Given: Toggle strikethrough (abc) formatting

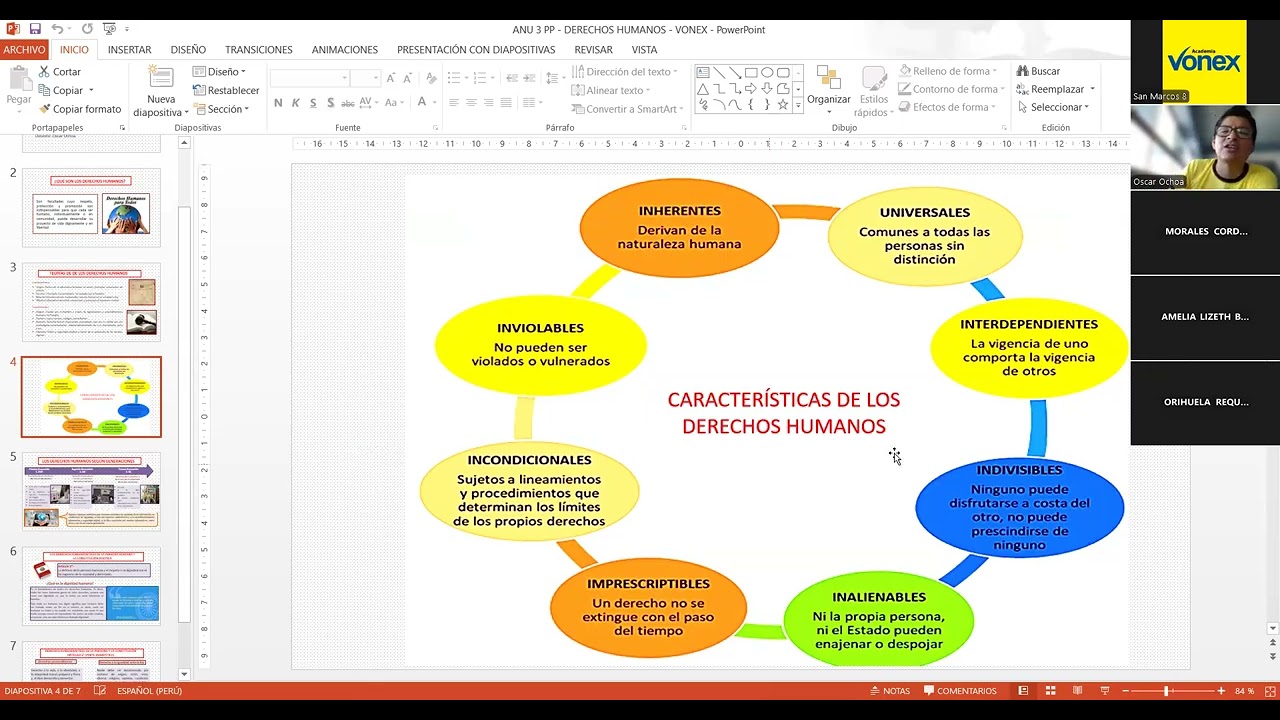Looking at the screenshot, I should pyautogui.click(x=347, y=102).
